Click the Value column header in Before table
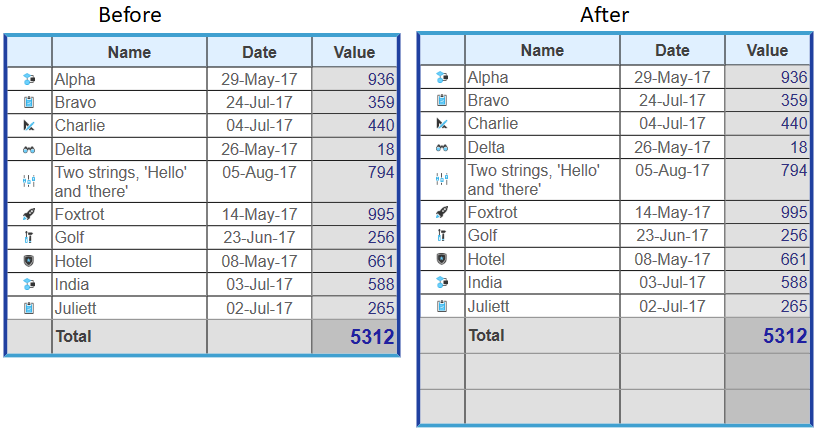 click(x=355, y=52)
